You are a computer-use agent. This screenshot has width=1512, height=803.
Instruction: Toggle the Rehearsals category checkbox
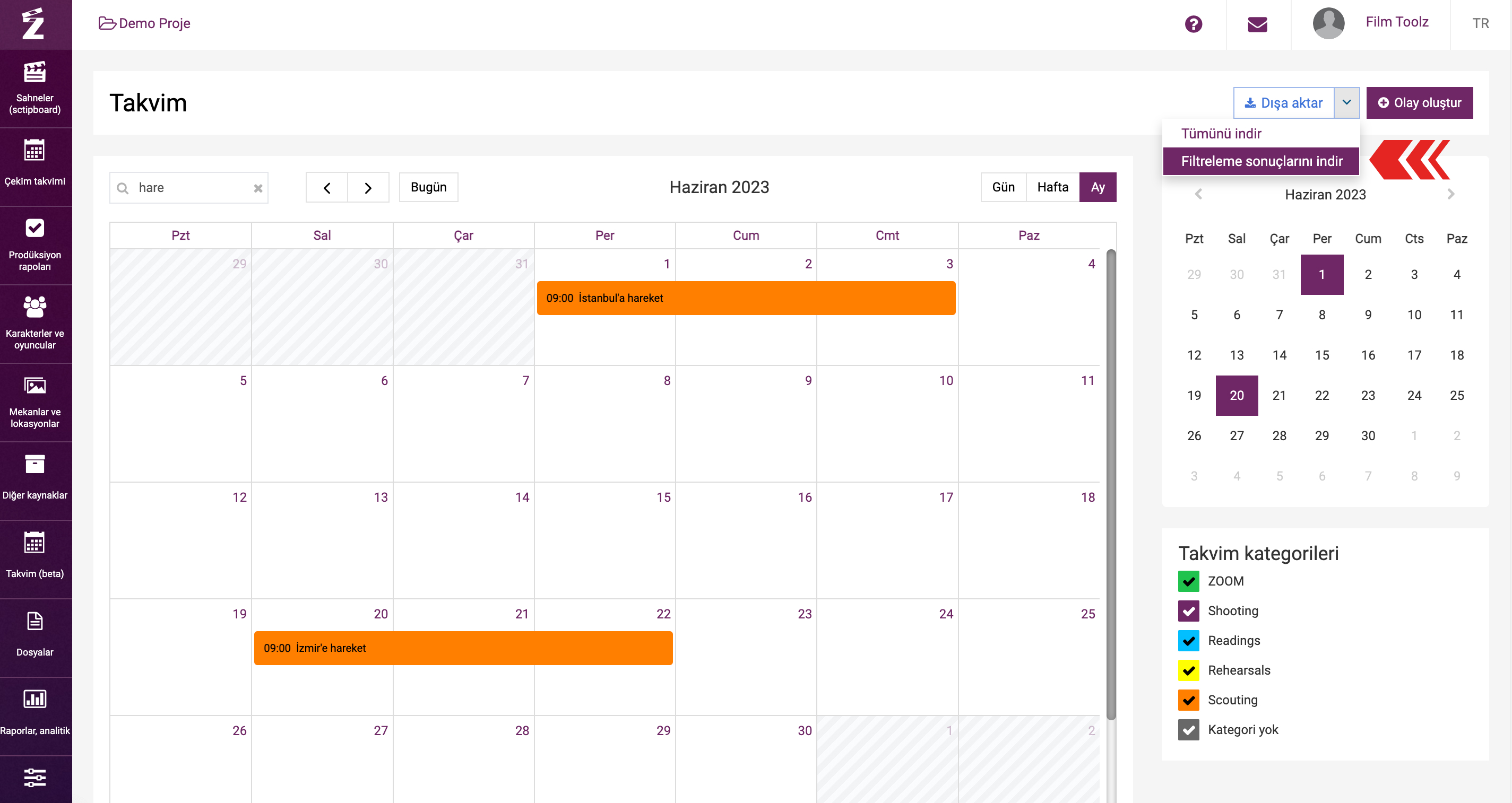1189,670
